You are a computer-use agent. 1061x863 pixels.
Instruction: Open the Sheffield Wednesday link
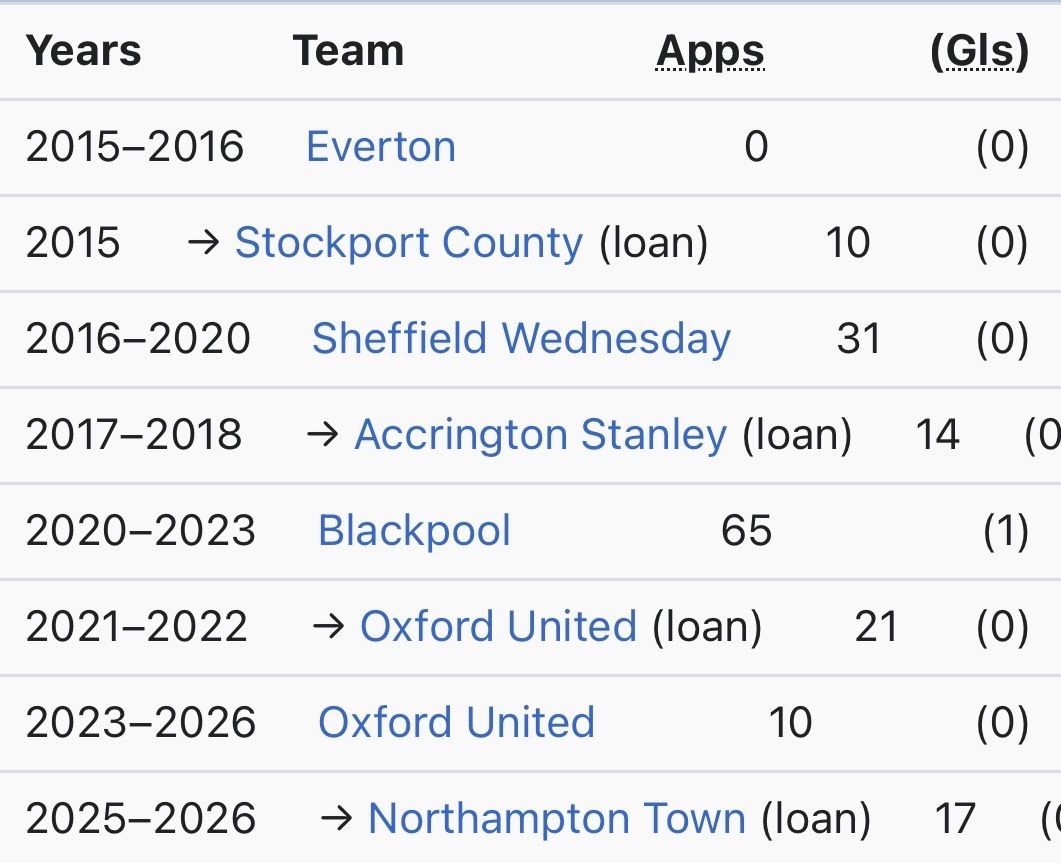[x=521, y=338]
